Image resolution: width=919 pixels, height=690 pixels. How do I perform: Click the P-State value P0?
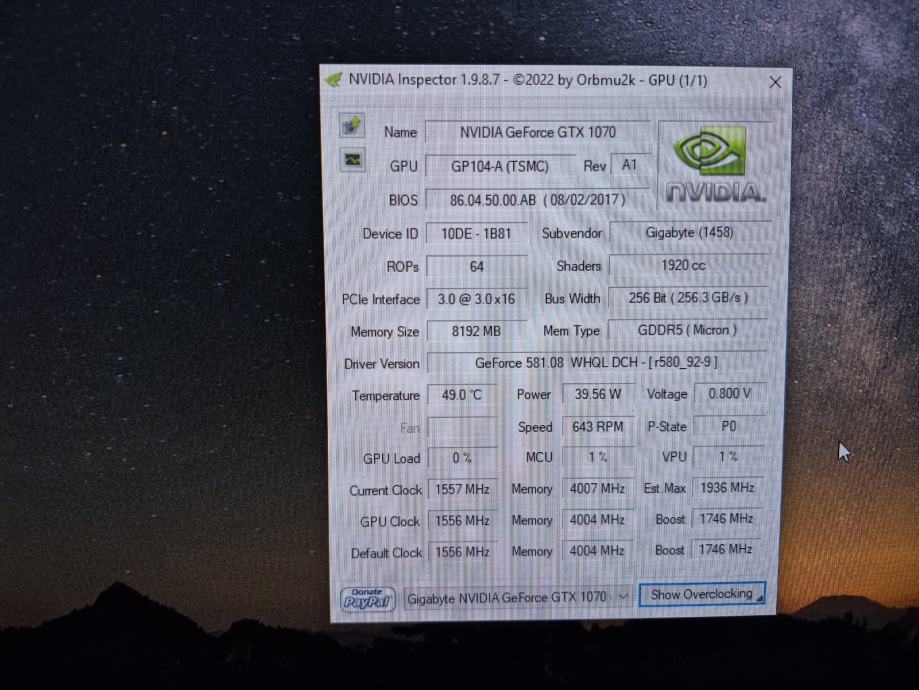[729, 426]
